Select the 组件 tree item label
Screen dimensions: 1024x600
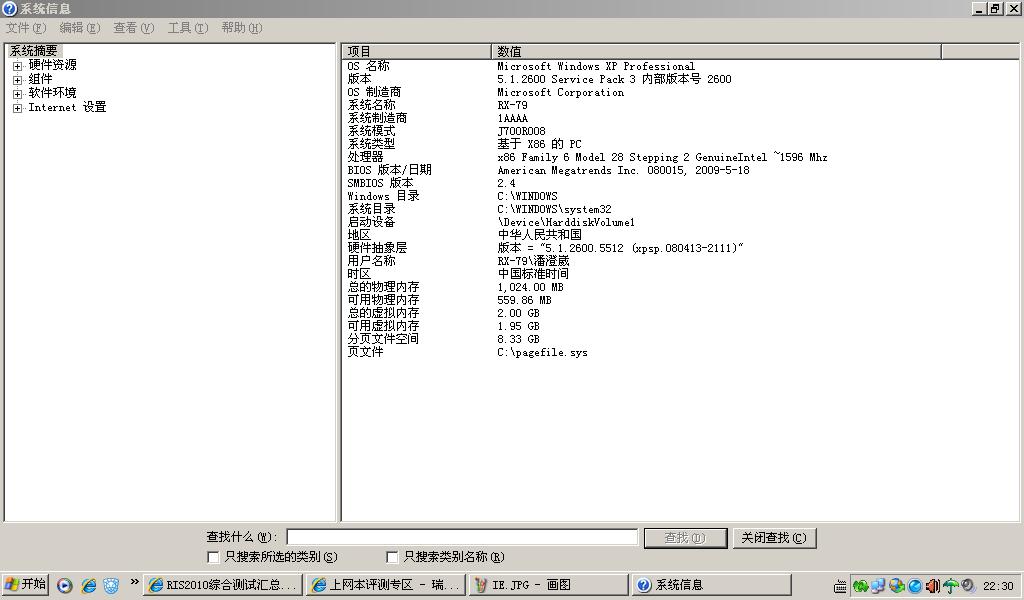[40, 78]
